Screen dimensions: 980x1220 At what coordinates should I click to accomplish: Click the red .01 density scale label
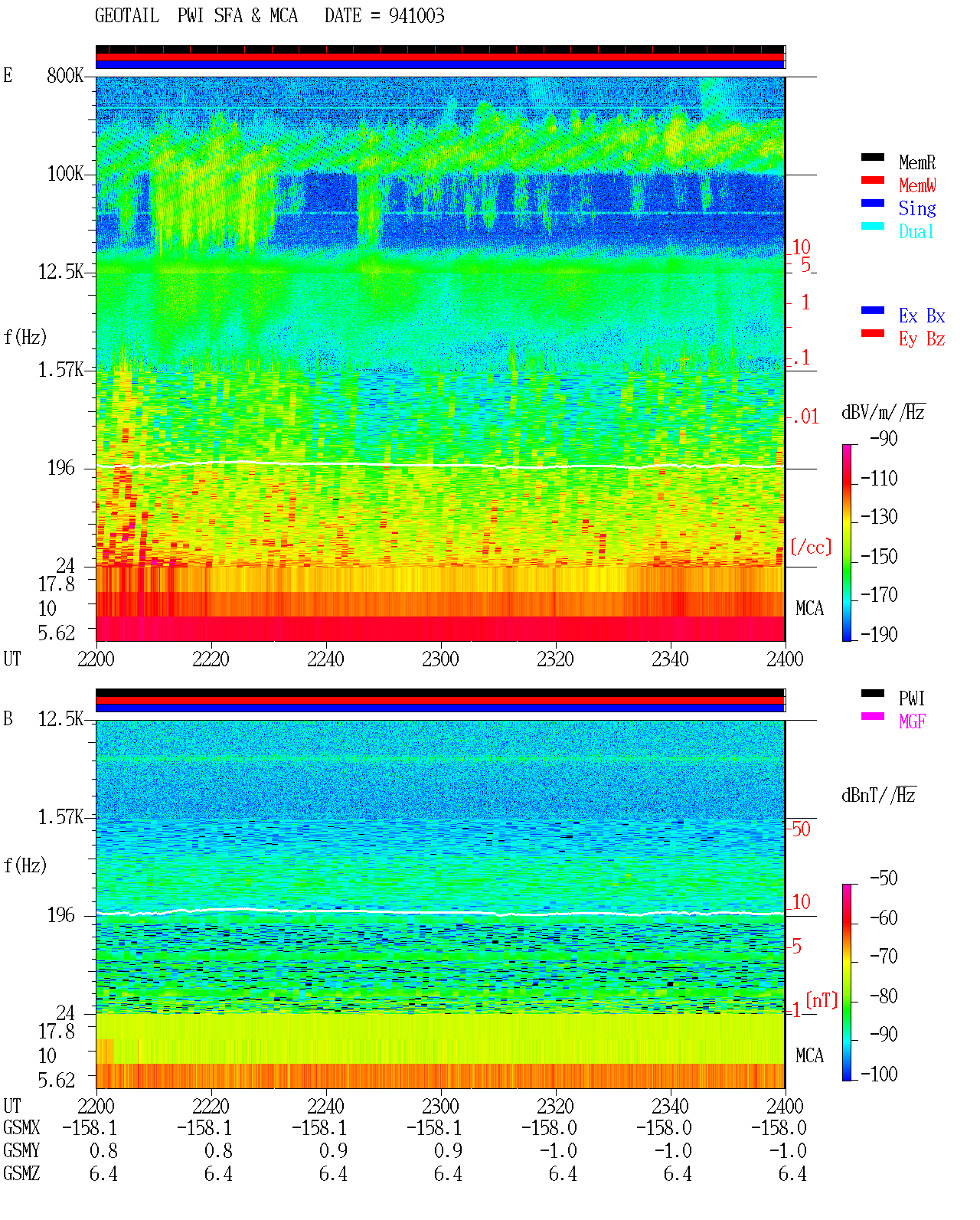click(805, 417)
